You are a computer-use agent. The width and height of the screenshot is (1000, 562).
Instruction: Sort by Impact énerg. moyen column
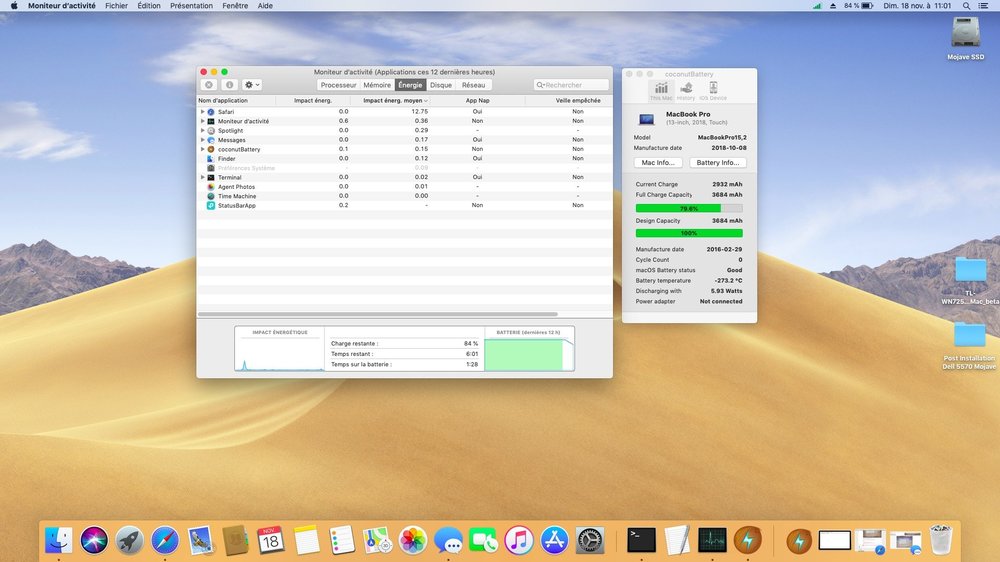[x=395, y=100]
